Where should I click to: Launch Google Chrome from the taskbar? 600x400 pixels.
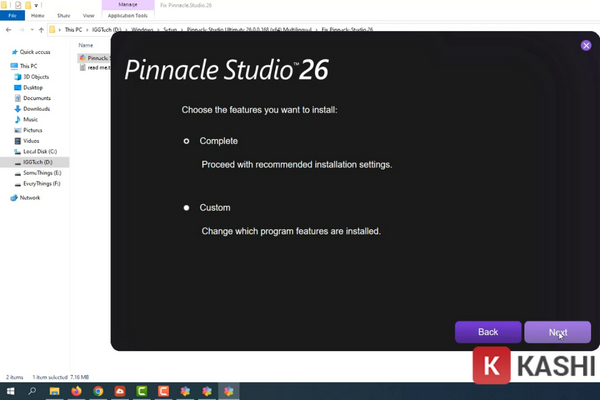[x=98, y=391]
